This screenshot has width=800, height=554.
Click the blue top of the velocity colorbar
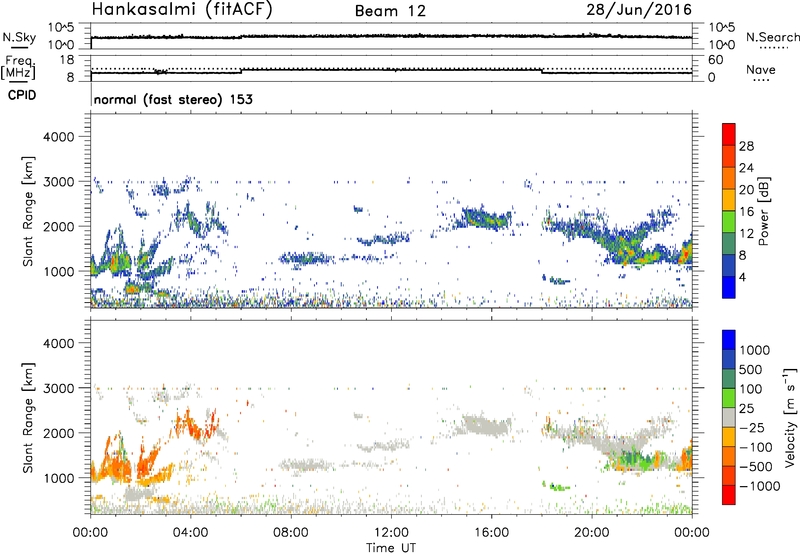pos(729,340)
